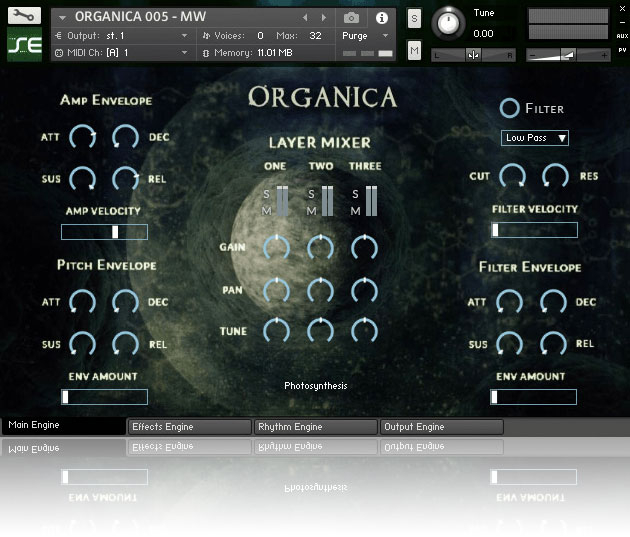The height and width of the screenshot is (537, 630).
Task: Switch to the Effects Engine tab
Action: coord(189,427)
